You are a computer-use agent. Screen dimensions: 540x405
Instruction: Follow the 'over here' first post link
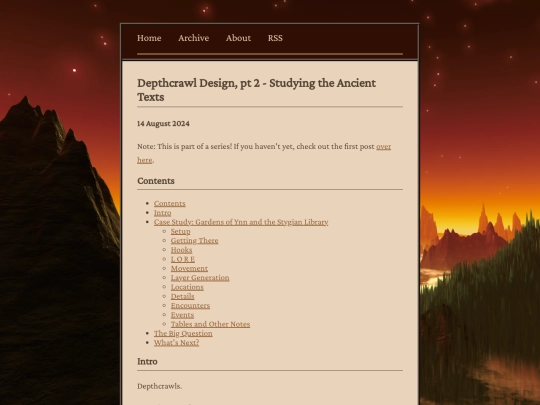pyautogui.click(x=383, y=146)
